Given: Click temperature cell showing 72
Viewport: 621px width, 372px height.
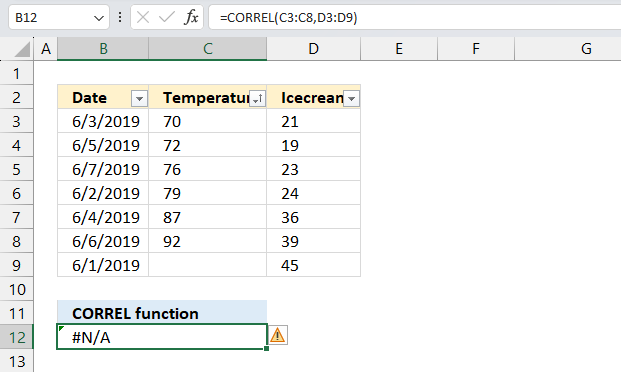Looking at the screenshot, I should point(208,145).
